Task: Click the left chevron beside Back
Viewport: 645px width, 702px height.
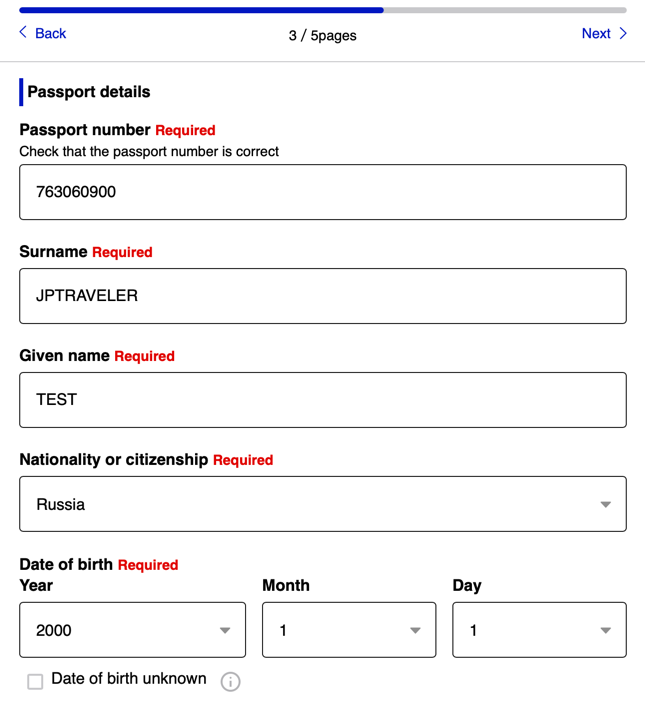Action: point(24,33)
